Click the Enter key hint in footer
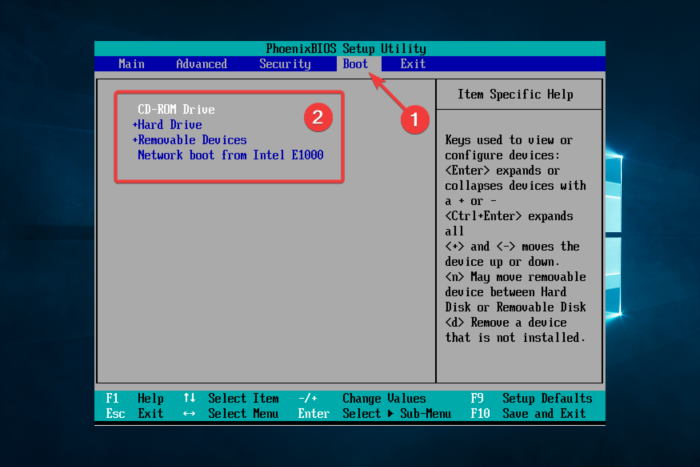This screenshot has width=700, height=467. pos(313,413)
